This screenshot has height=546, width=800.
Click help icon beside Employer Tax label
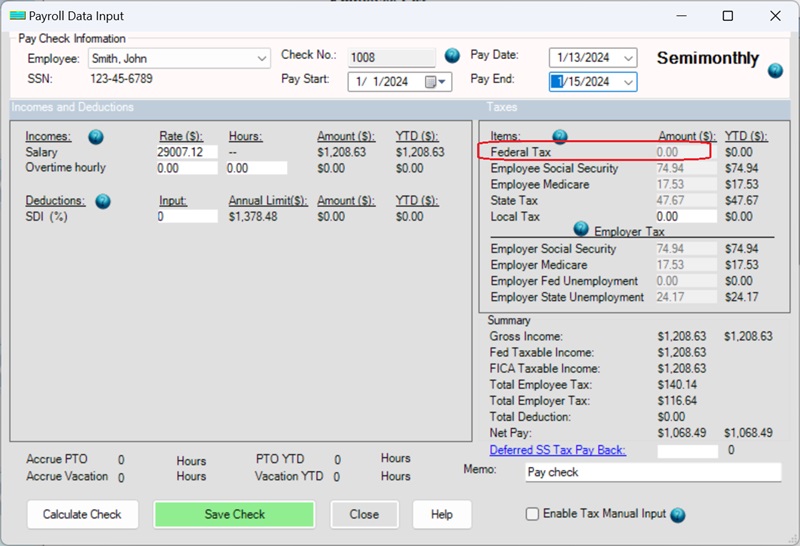click(583, 229)
